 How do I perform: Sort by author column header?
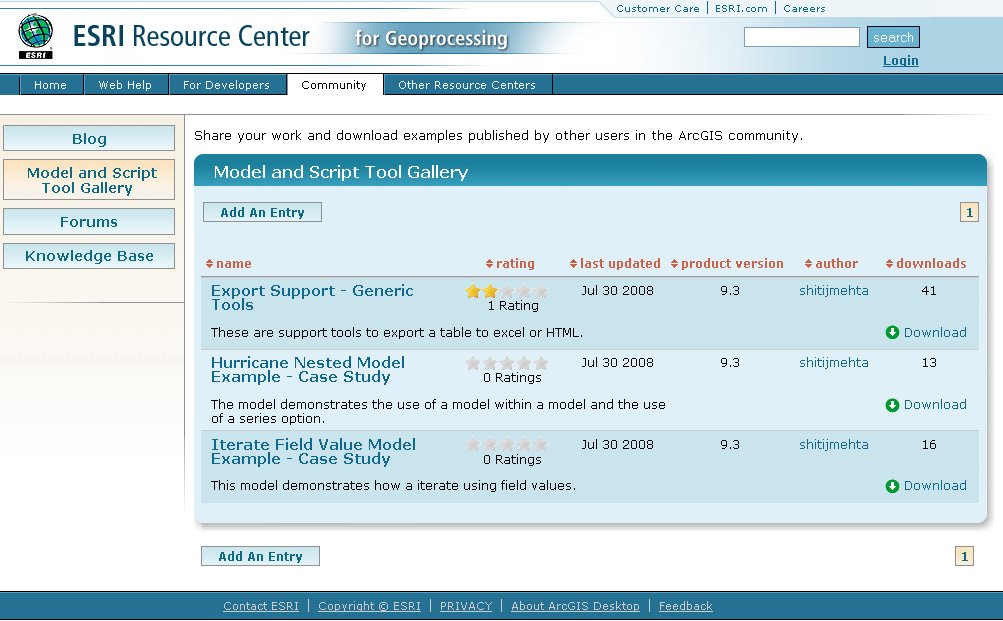click(x=836, y=263)
